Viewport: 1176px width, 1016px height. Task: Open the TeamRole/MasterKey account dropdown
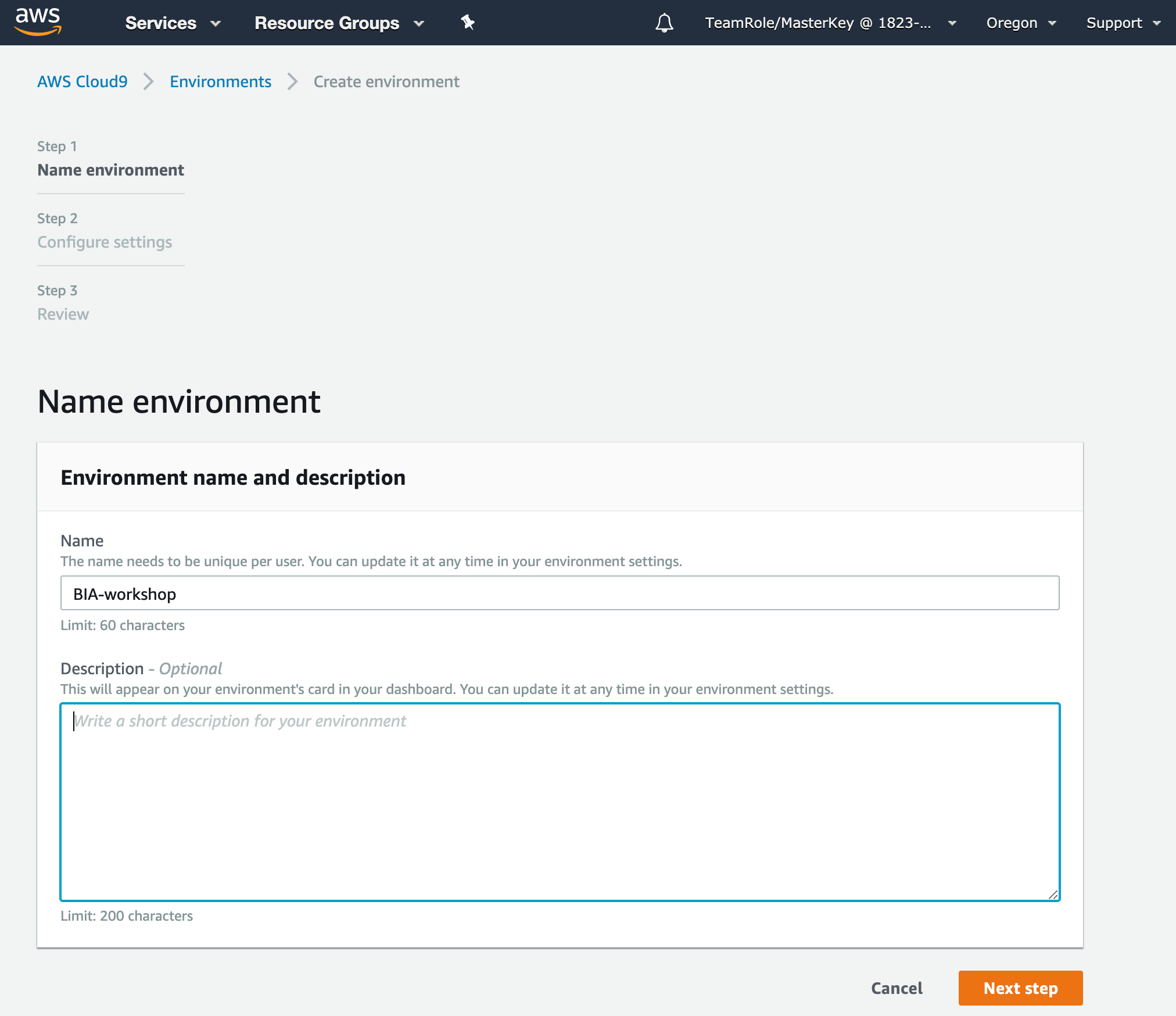coord(830,23)
